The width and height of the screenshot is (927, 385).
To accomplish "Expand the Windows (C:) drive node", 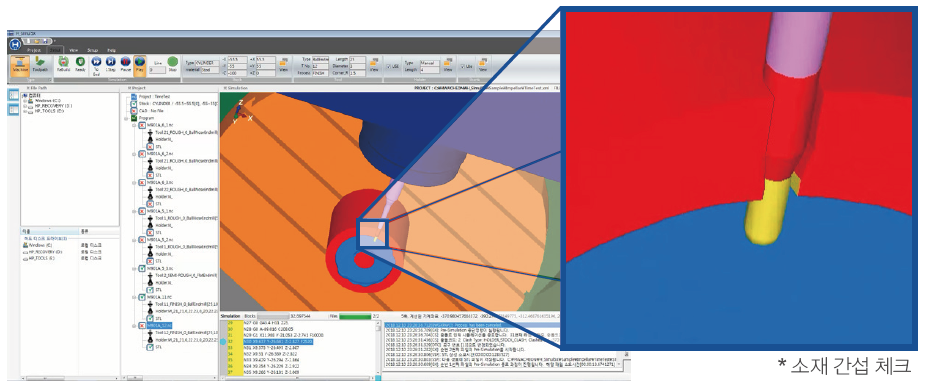I will point(25,101).
